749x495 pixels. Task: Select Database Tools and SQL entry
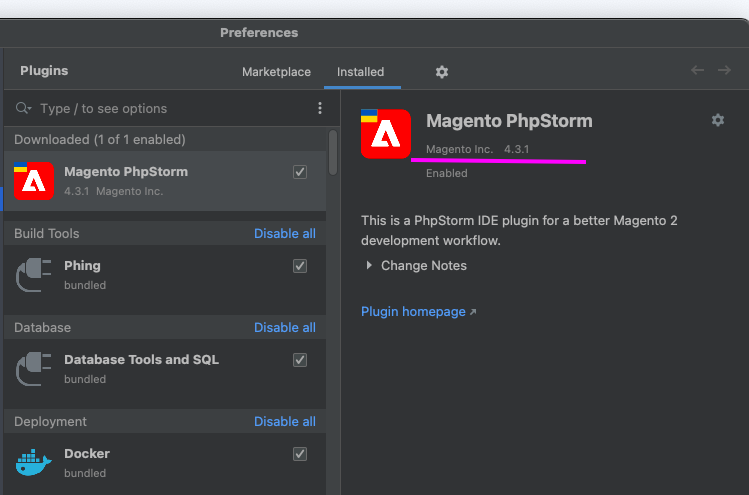pyautogui.click(x=165, y=369)
